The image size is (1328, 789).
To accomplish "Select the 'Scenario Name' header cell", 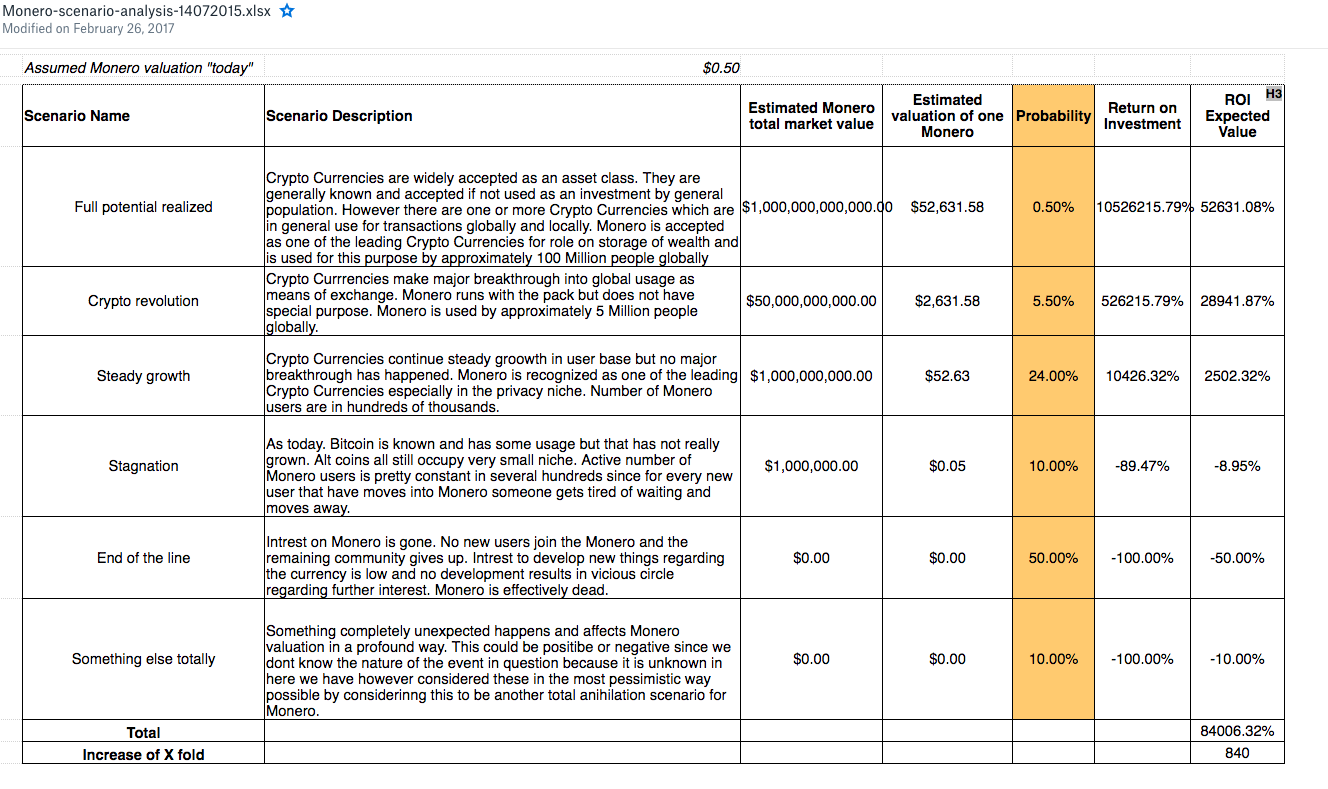I will 143,116.
